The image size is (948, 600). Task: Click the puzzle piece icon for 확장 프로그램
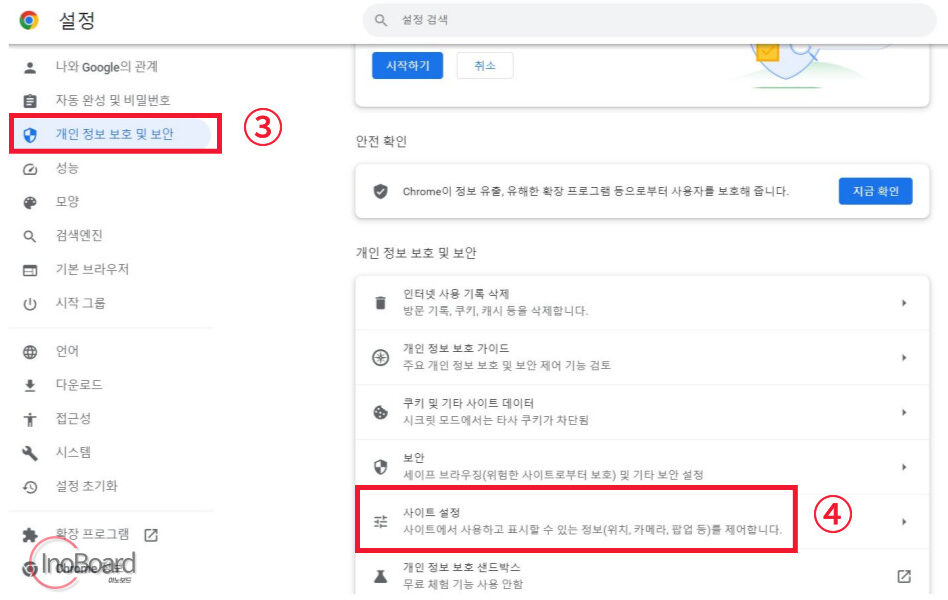30,535
